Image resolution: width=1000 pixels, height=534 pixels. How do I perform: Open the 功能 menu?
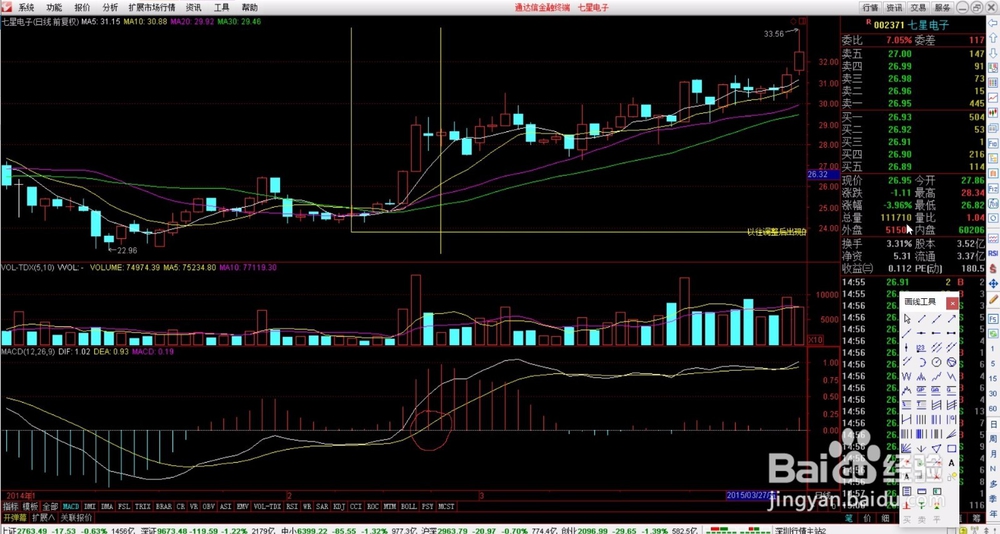[x=54, y=8]
